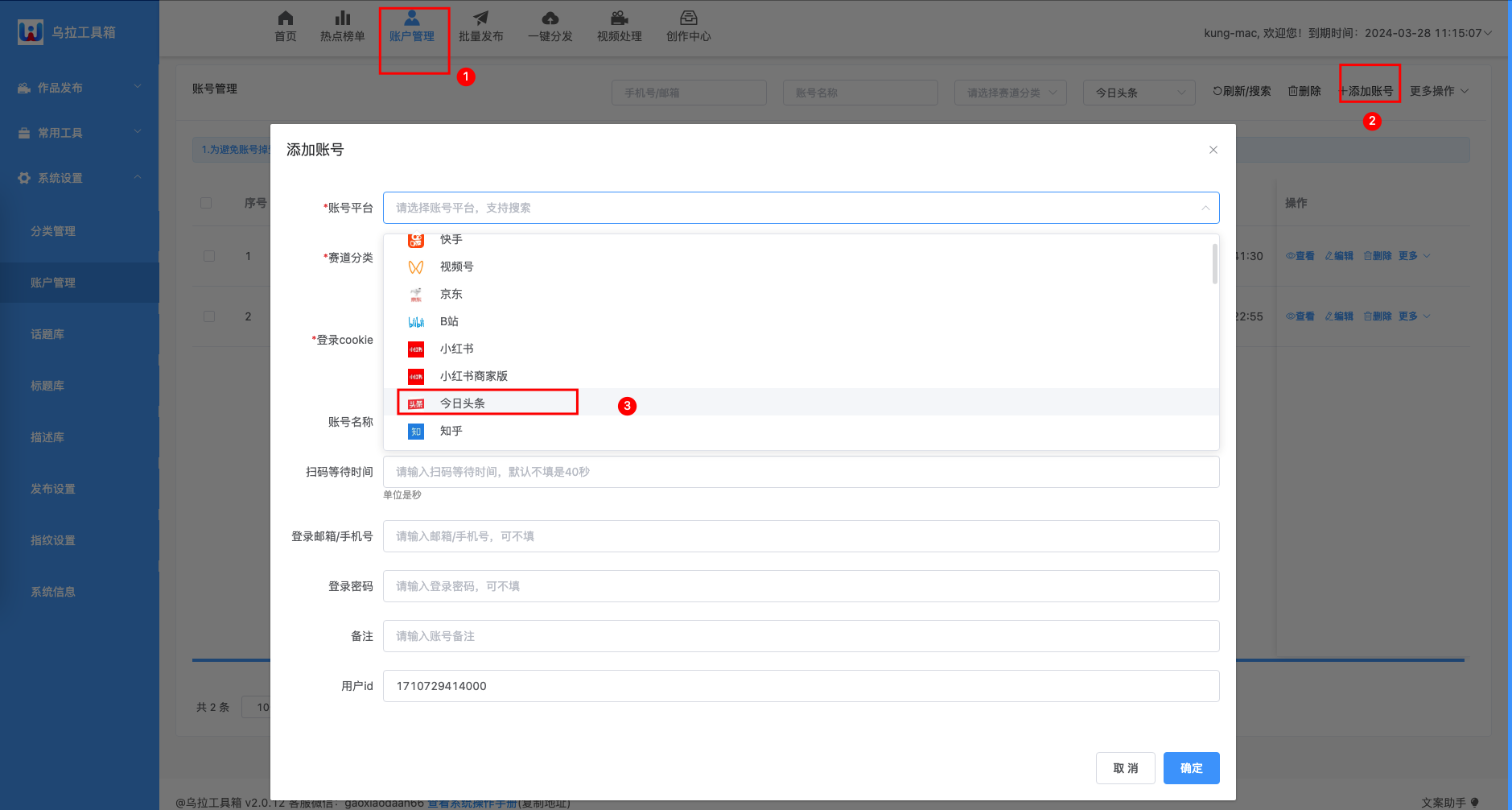Click 刷新/搜索 refresh button
The width and height of the screenshot is (1512, 810).
tap(1242, 91)
